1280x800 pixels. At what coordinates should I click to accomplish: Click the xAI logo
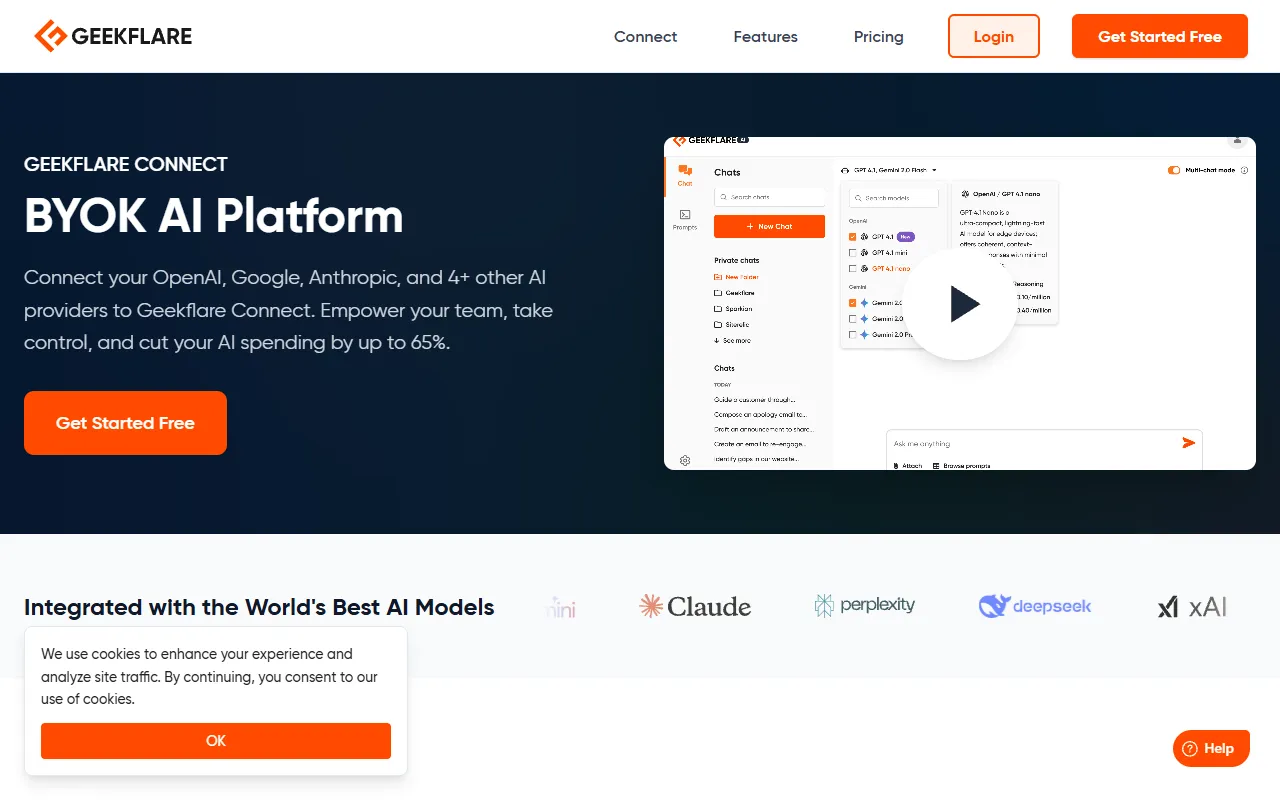pos(1192,606)
